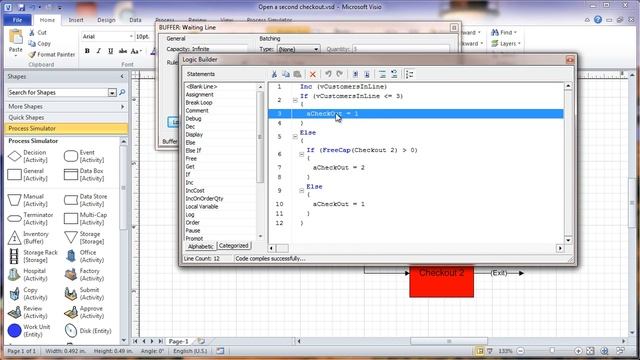Image resolution: width=640 pixels, height=360 pixels.
Task: Switch to Categorized statements tab
Action: click(233, 246)
